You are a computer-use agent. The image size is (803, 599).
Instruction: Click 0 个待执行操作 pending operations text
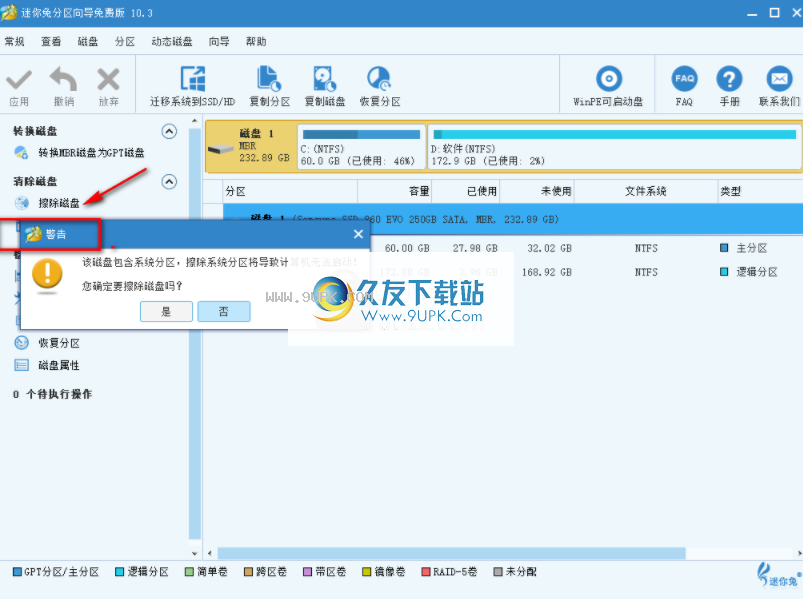(53, 394)
